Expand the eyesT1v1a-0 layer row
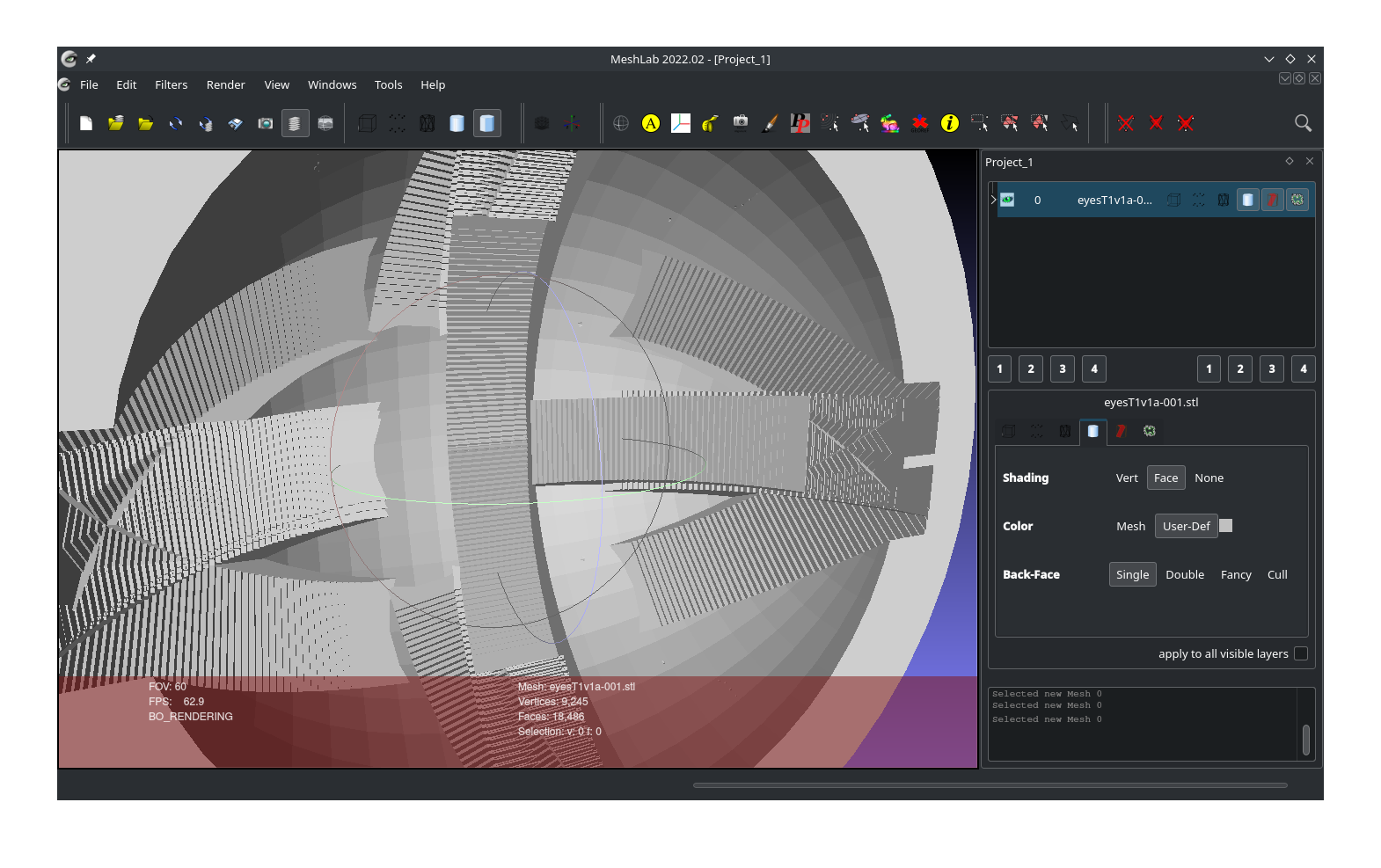This screenshot has width=1381, height=868. [993, 200]
